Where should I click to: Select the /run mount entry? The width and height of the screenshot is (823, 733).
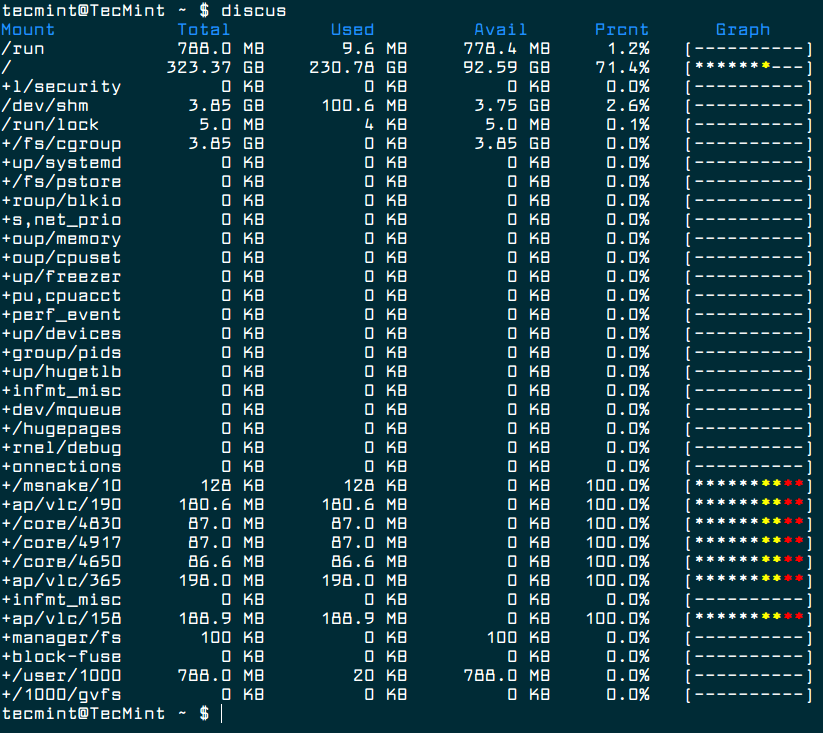click(24, 48)
